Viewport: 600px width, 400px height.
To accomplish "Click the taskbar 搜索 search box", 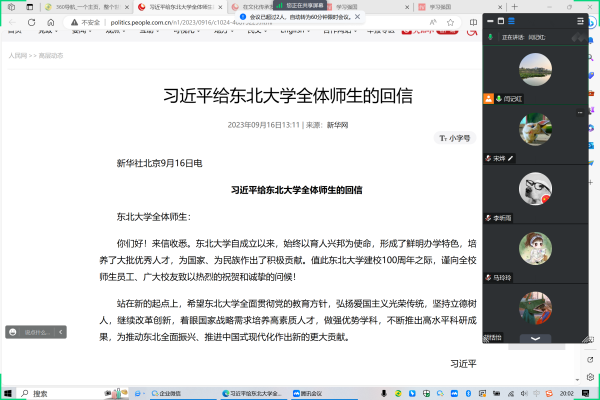I will [x=73, y=393].
